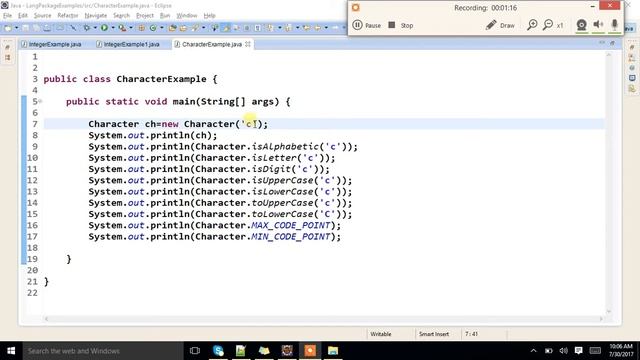The height and width of the screenshot is (360, 640).
Task: Click the Save toolbar icon
Action: click(x=25, y=28)
